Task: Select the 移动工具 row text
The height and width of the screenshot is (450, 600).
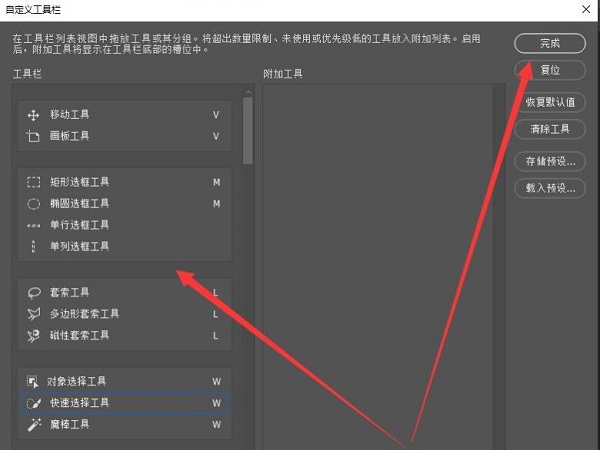Action: point(69,114)
